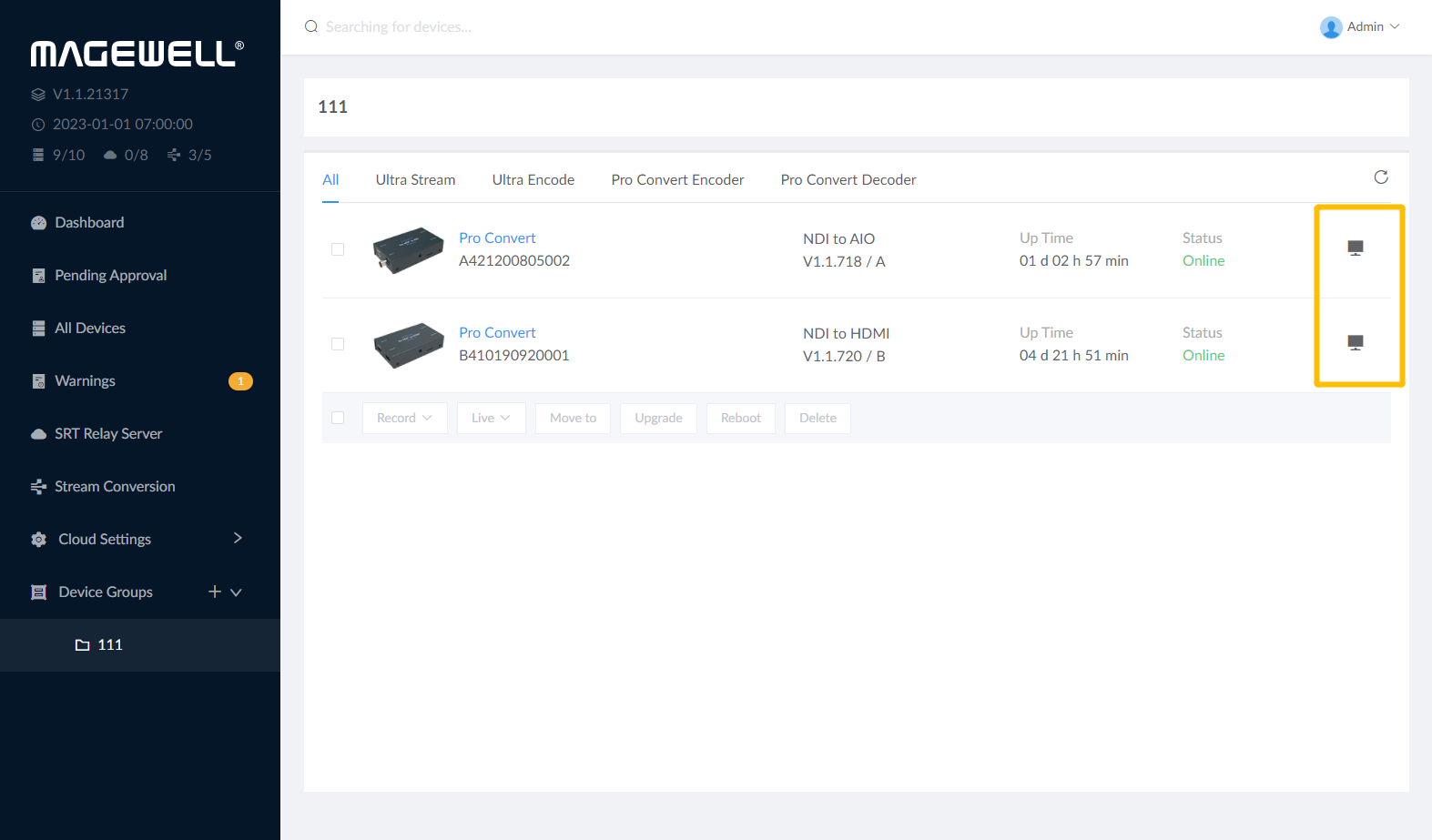Switch to the Pro Convert Decoder tab
The image size is (1432, 840).
click(x=848, y=180)
